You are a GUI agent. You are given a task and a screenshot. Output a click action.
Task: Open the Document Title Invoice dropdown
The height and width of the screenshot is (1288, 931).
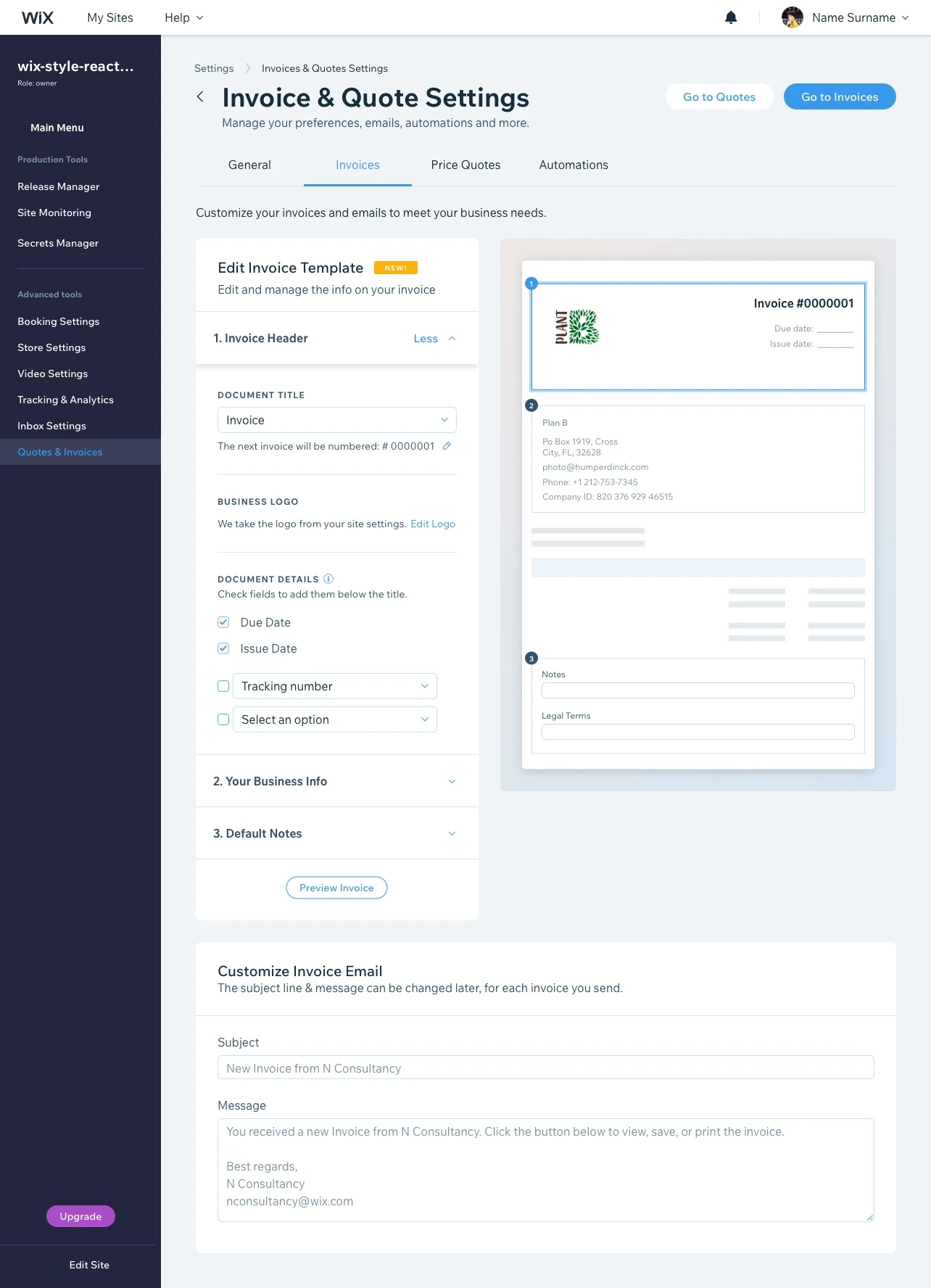[337, 420]
